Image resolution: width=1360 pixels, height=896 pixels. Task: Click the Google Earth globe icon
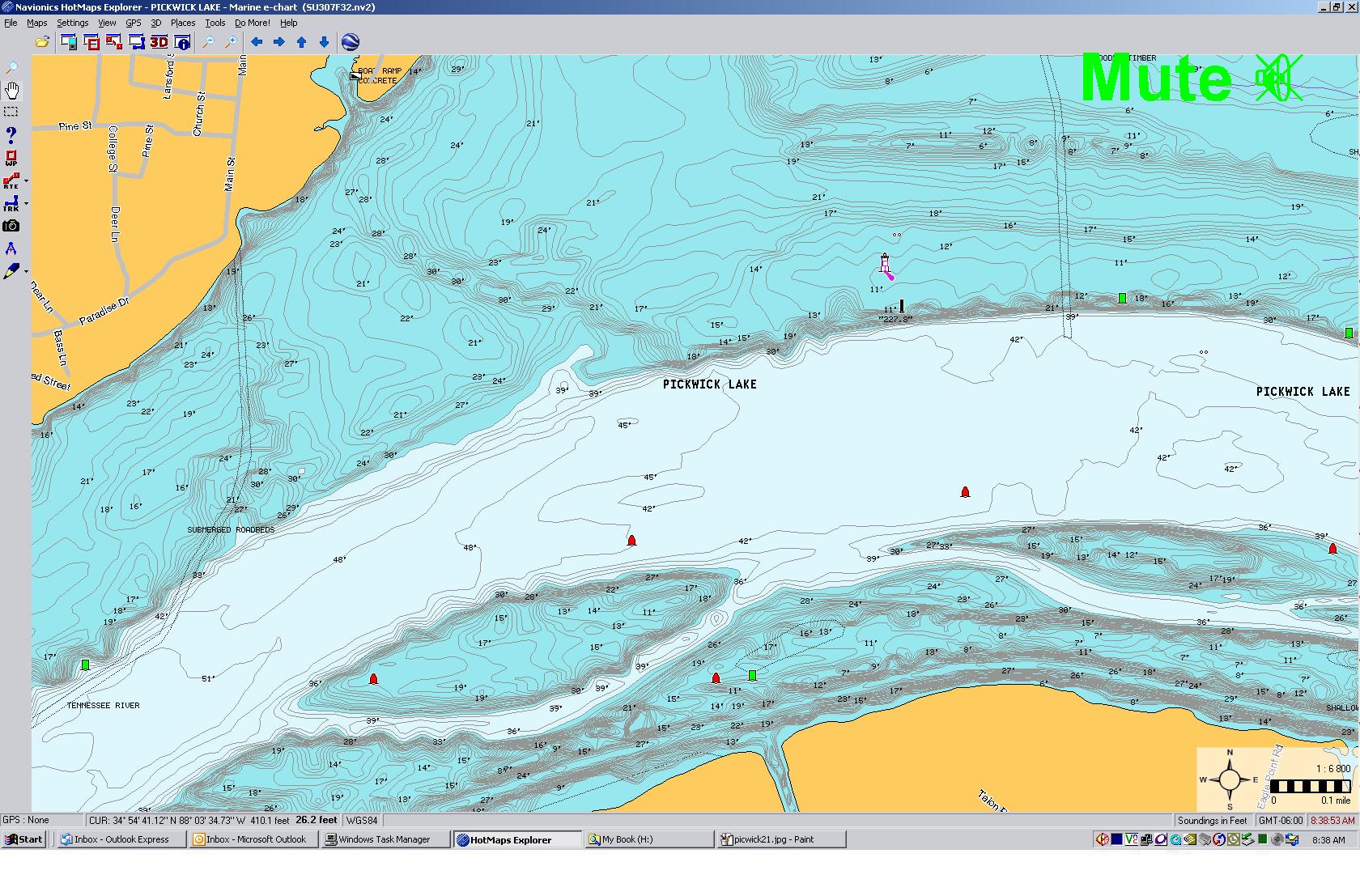pyautogui.click(x=351, y=42)
